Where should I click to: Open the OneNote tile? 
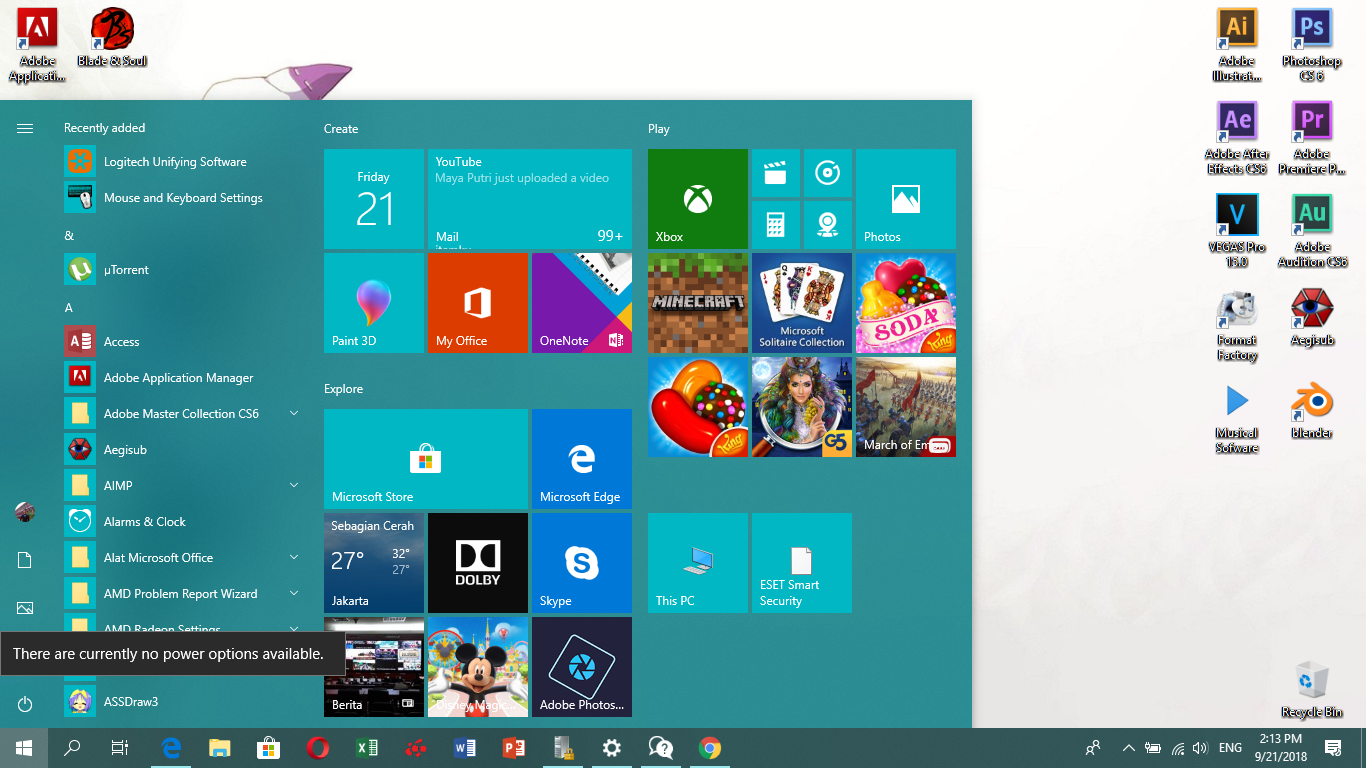[x=582, y=303]
